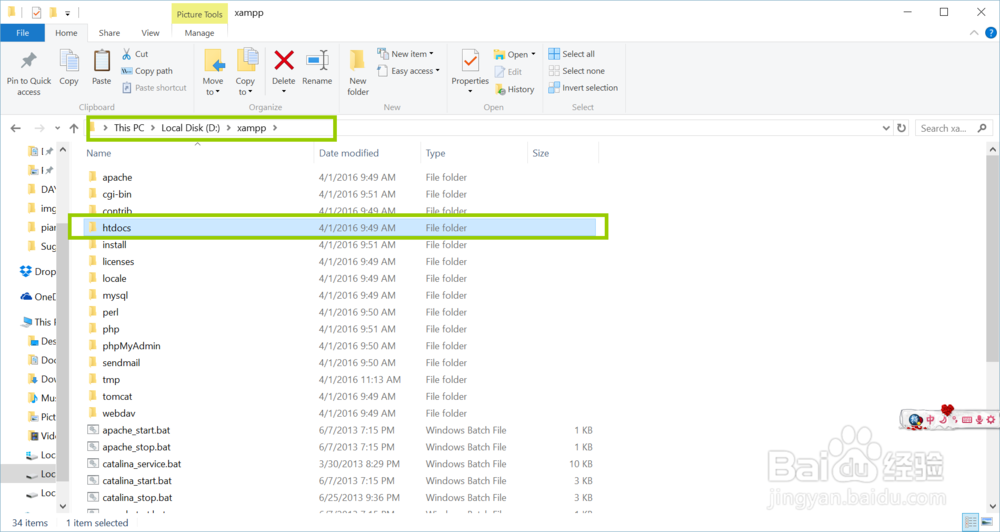Screen dimensions: 1000x532
Task: Click Invert selection
Action: click(x=583, y=88)
